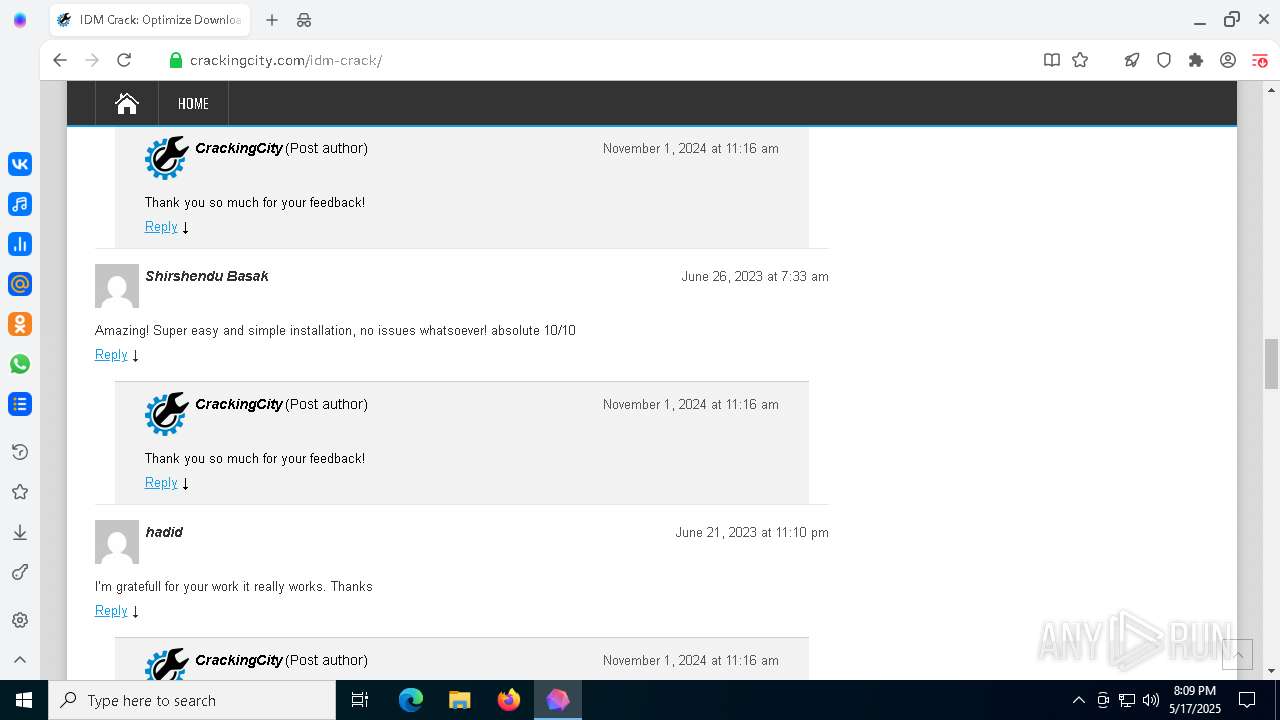Click the crackingcity.com address bar
This screenshot has width=1280, height=720.
click(x=285, y=60)
